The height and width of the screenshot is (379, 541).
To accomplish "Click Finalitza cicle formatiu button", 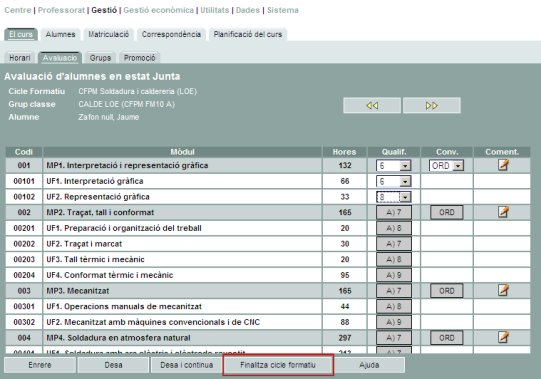I will click(278, 365).
